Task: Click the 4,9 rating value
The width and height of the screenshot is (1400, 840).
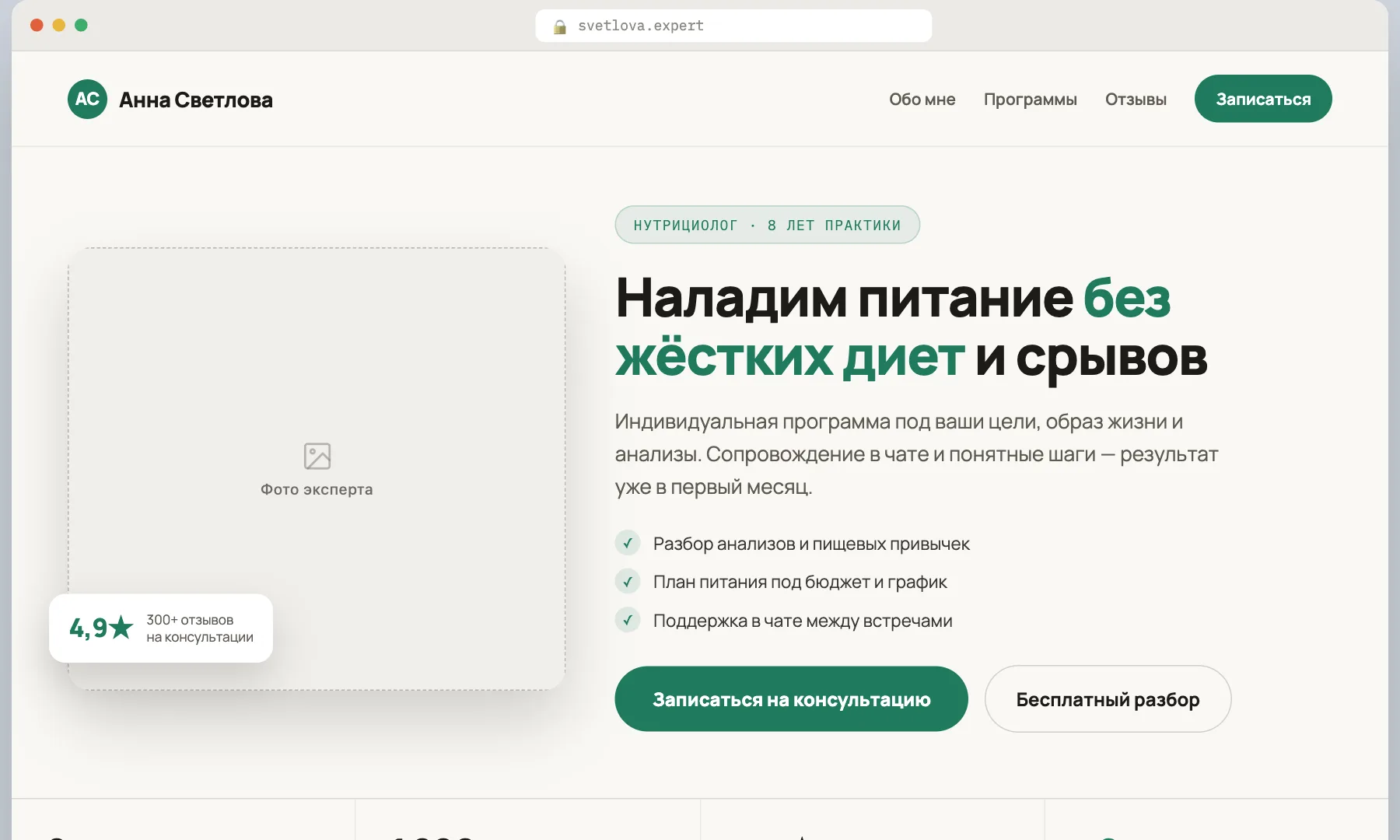Action: (x=88, y=628)
